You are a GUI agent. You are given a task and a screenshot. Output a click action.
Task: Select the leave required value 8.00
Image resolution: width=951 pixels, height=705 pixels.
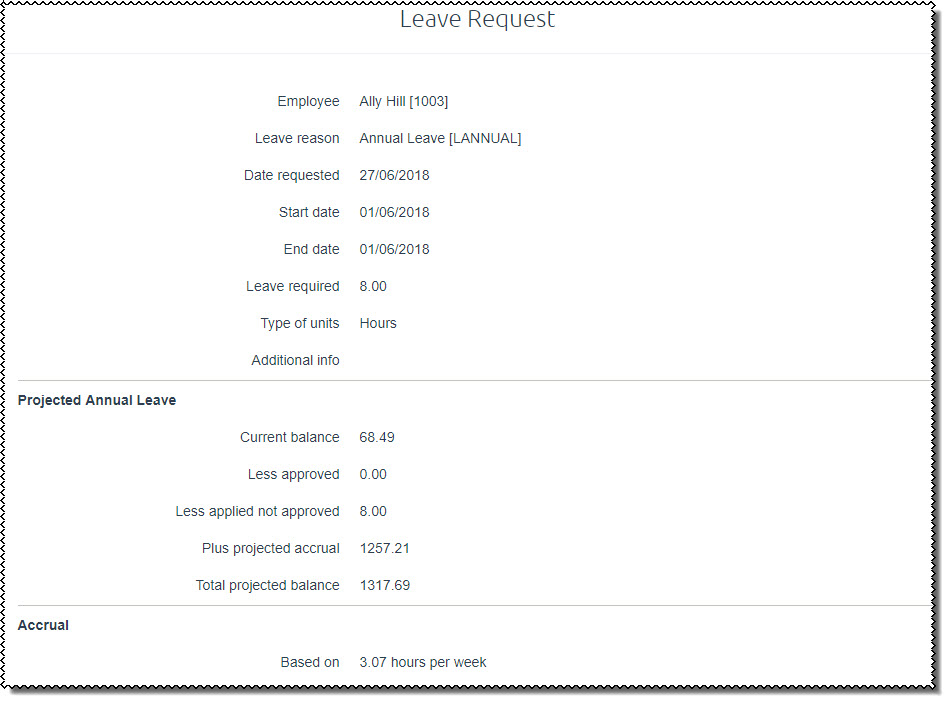coord(372,286)
